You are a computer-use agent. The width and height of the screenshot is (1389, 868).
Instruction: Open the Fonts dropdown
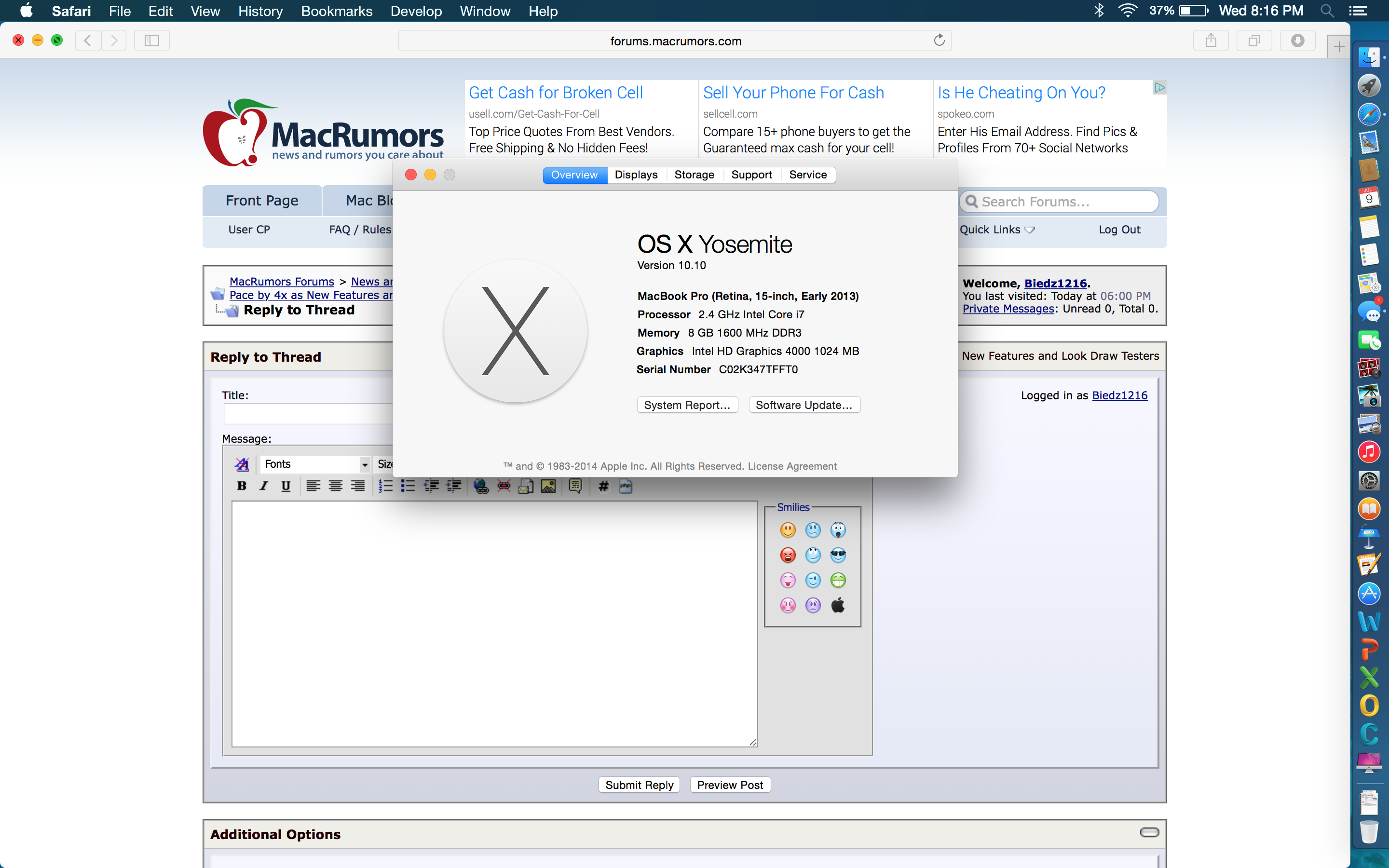315,464
